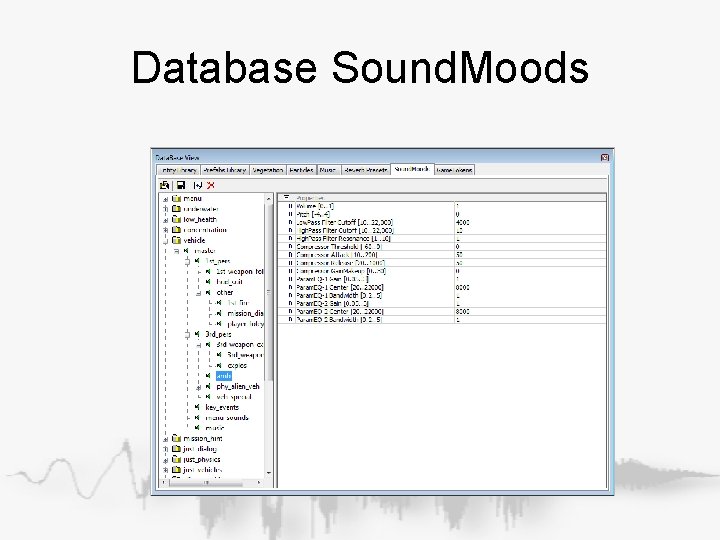Click the ParamEQ-2 Center value 8000
The height and width of the screenshot is (540, 720).
pyautogui.click(x=462, y=311)
